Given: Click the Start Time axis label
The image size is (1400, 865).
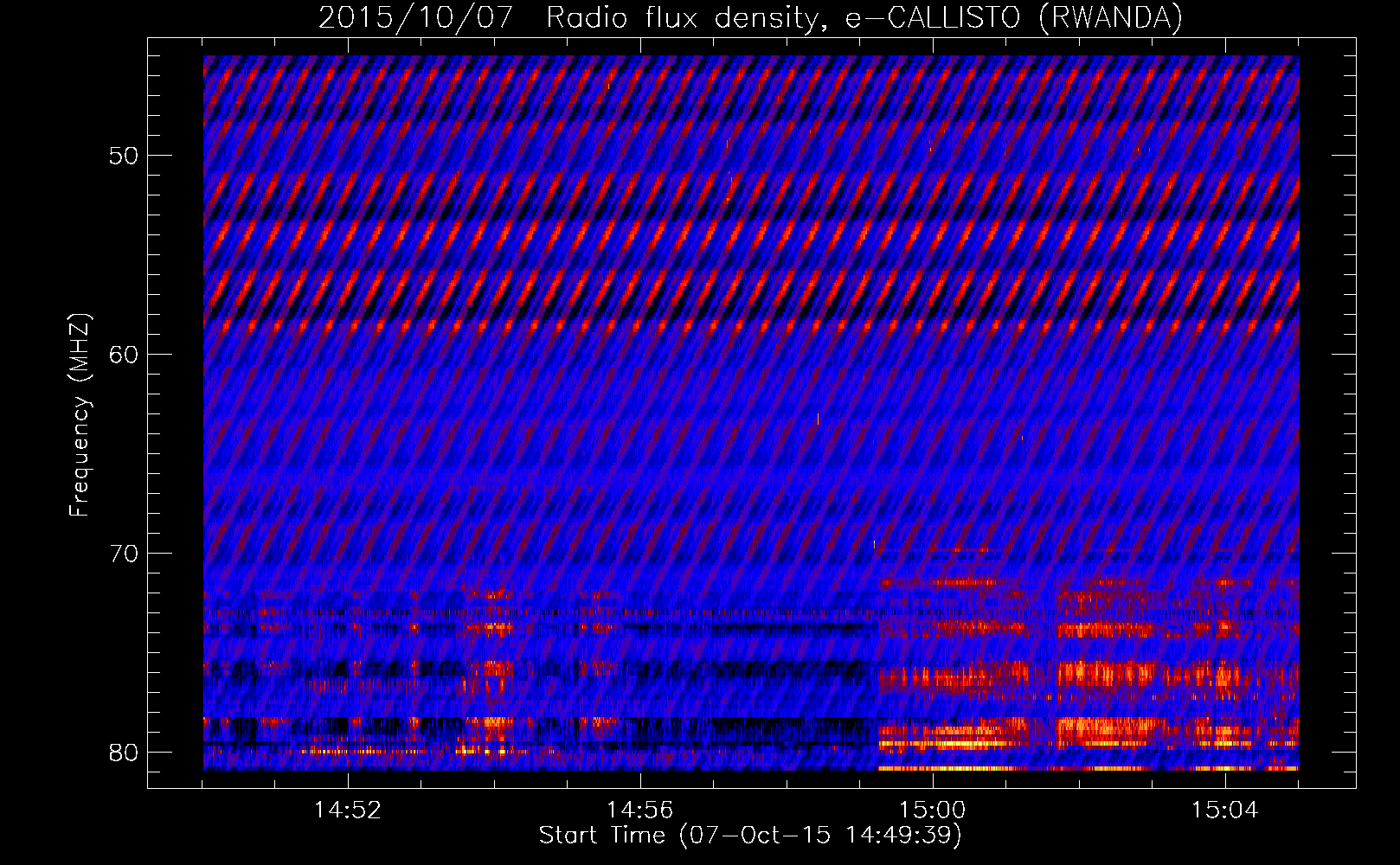Looking at the screenshot, I should pos(750,835).
